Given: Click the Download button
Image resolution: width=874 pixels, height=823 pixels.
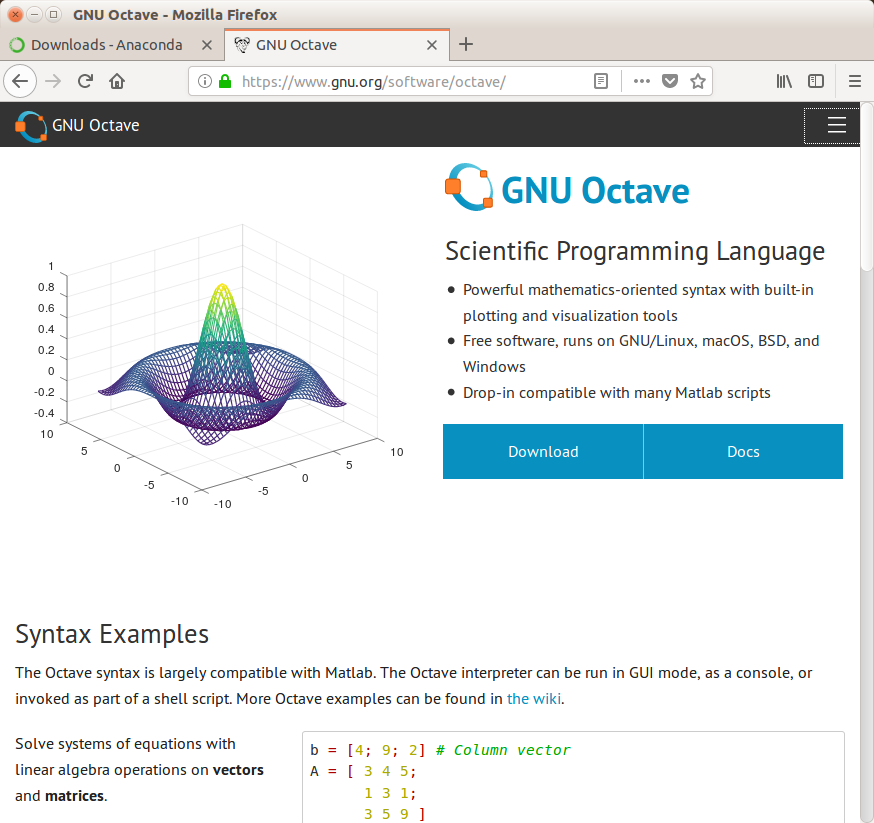Looking at the screenshot, I should 543,451.
